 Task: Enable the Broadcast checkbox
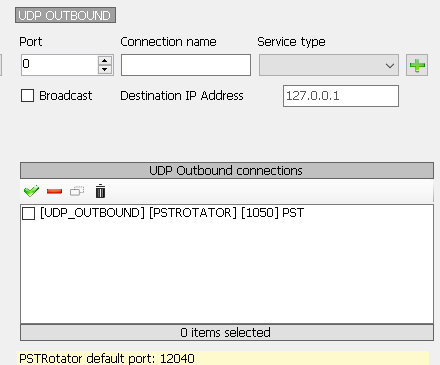27,96
